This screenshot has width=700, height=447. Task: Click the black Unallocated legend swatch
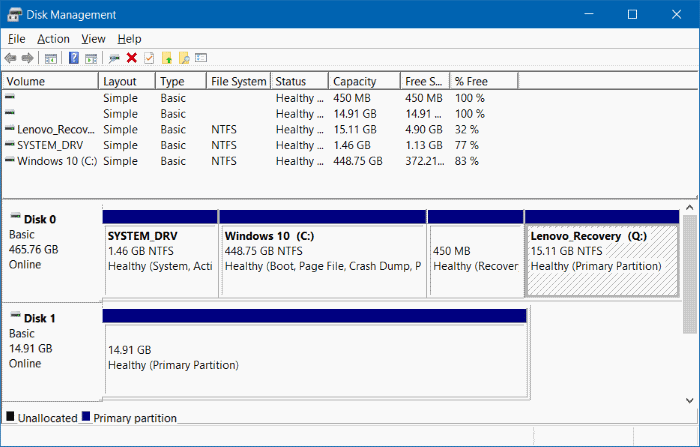pos(10,416)
